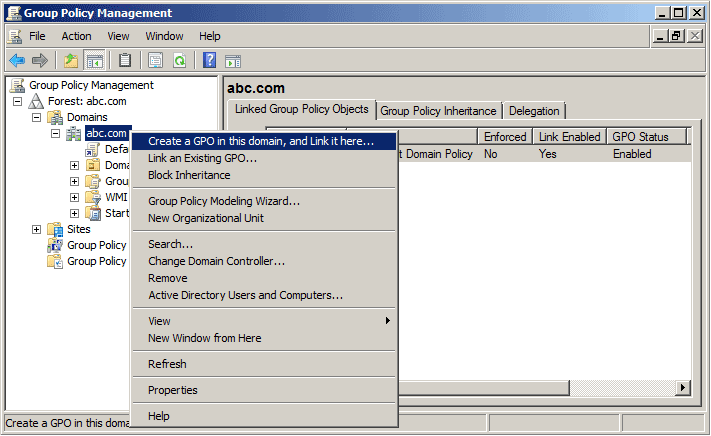Choose Create a GPO in this domain option
The width and height of the screenshot is (711, 436).
[x=261, y=142]
